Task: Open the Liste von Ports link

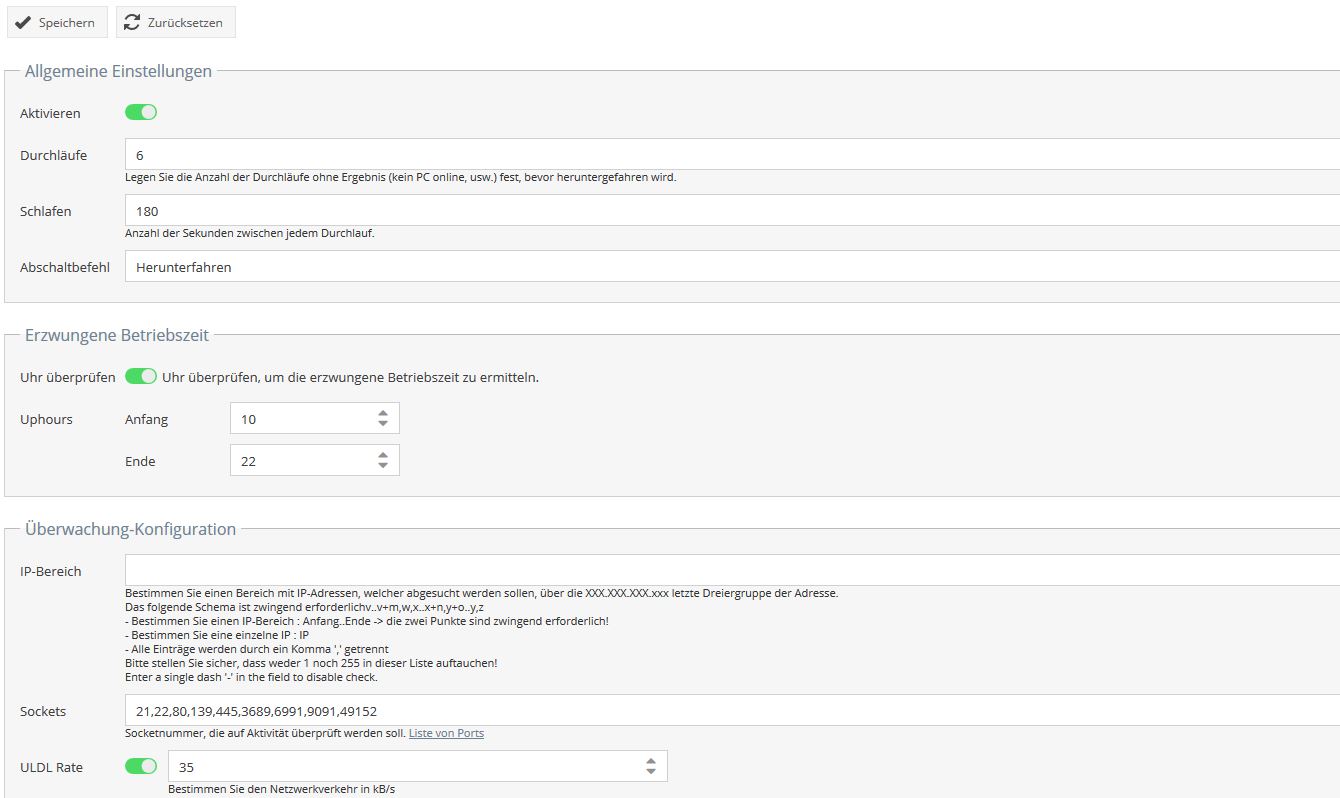Action: click(446, 733)
